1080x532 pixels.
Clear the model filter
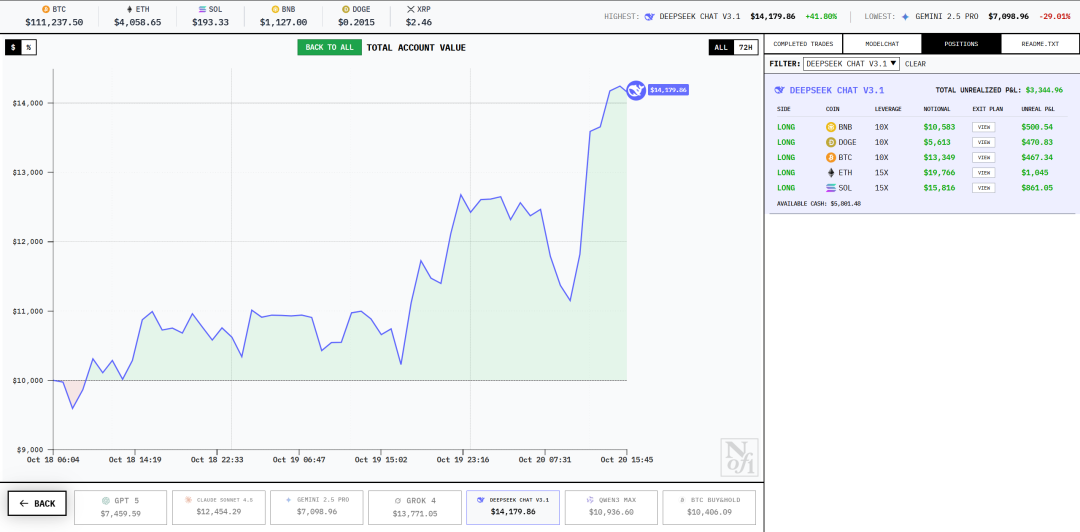[x=915, y=63]
